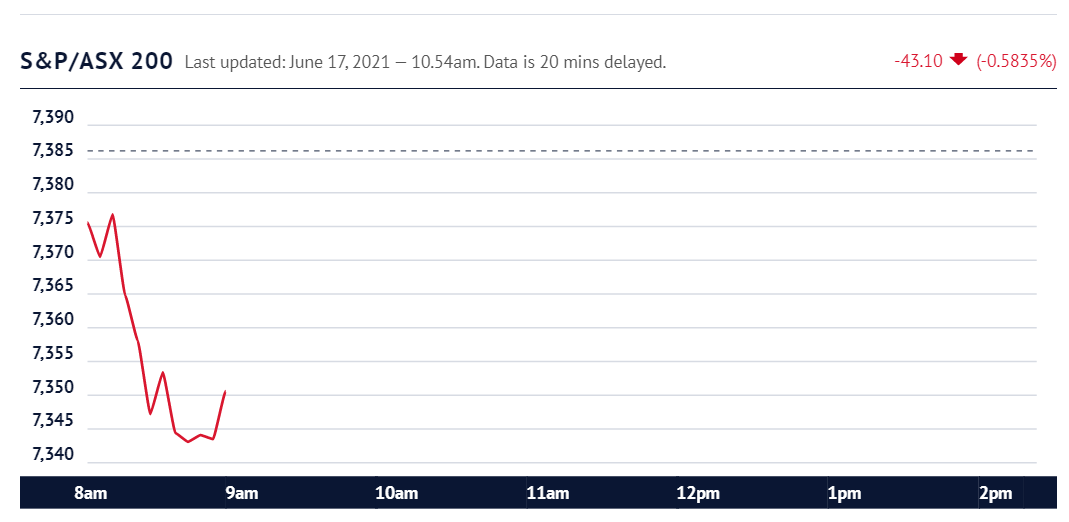Click the 7,340 y-axis label
This screenshot has width=1069, height=522.
click(52, 455)
